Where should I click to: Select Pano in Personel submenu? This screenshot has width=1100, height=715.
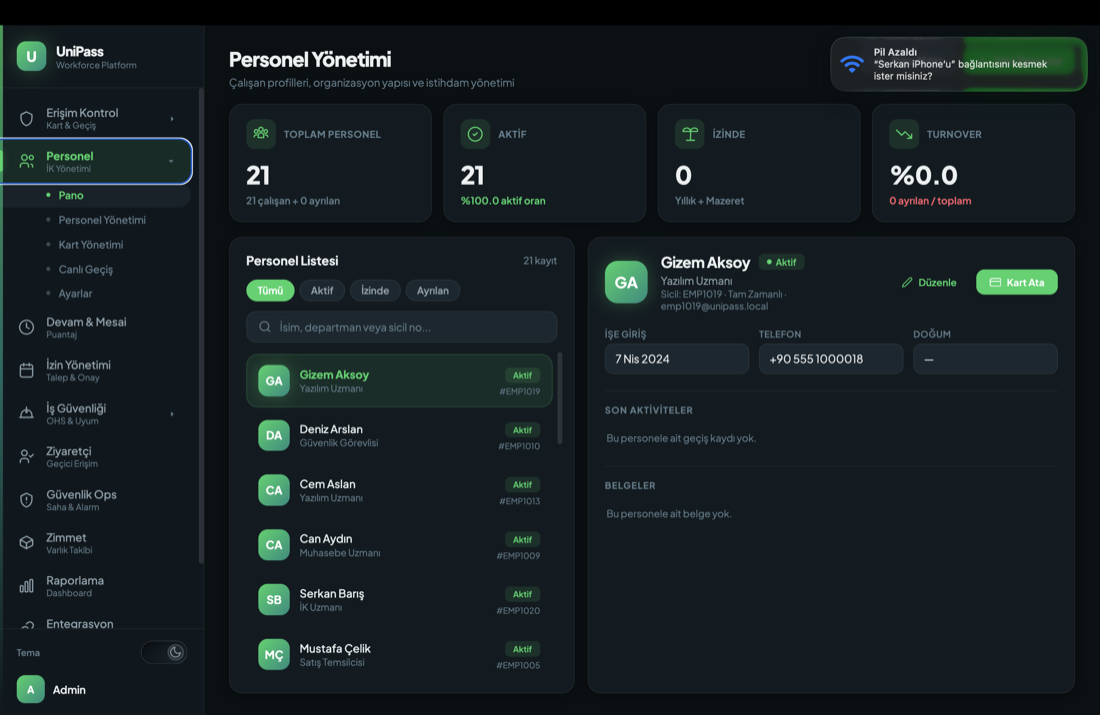click(x=71, y=195)
